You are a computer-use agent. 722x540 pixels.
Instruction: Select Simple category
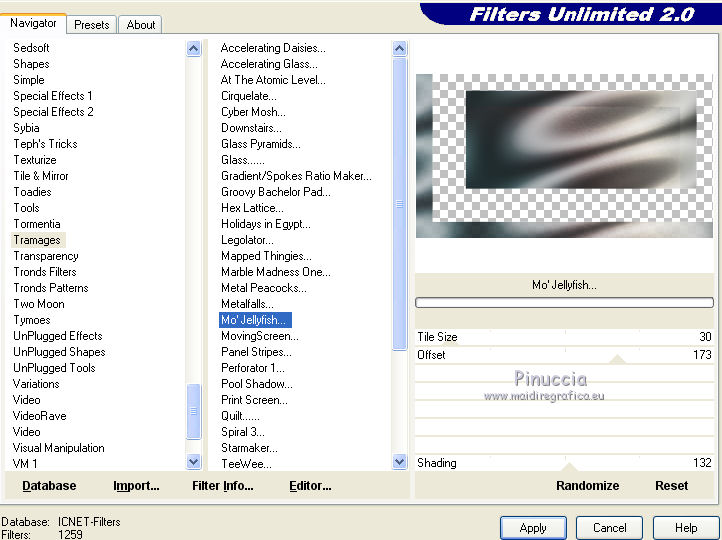coord(29,80)
